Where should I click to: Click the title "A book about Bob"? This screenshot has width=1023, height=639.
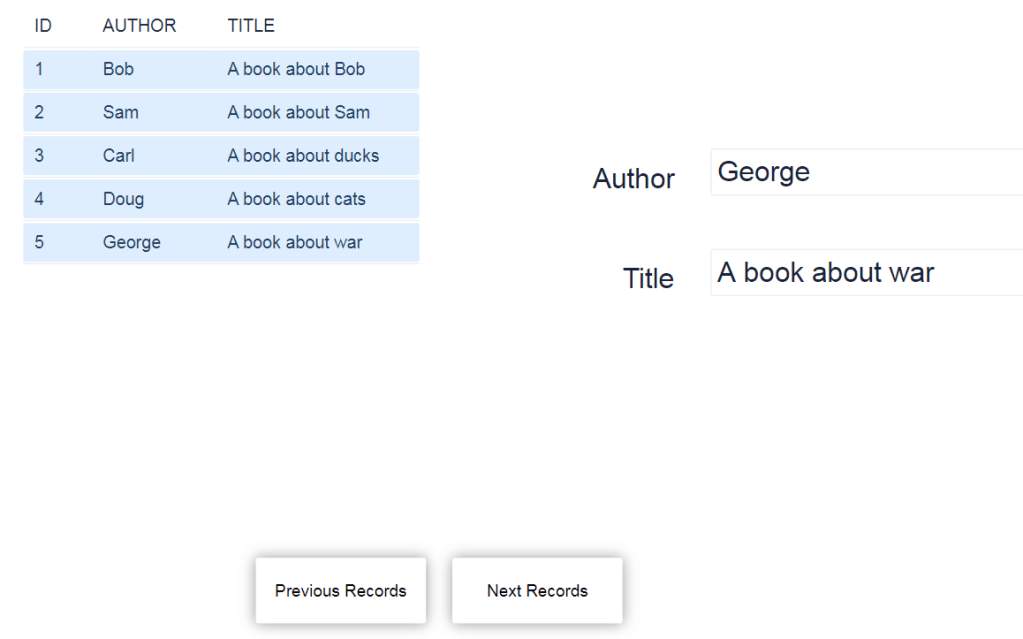[296, 69]
